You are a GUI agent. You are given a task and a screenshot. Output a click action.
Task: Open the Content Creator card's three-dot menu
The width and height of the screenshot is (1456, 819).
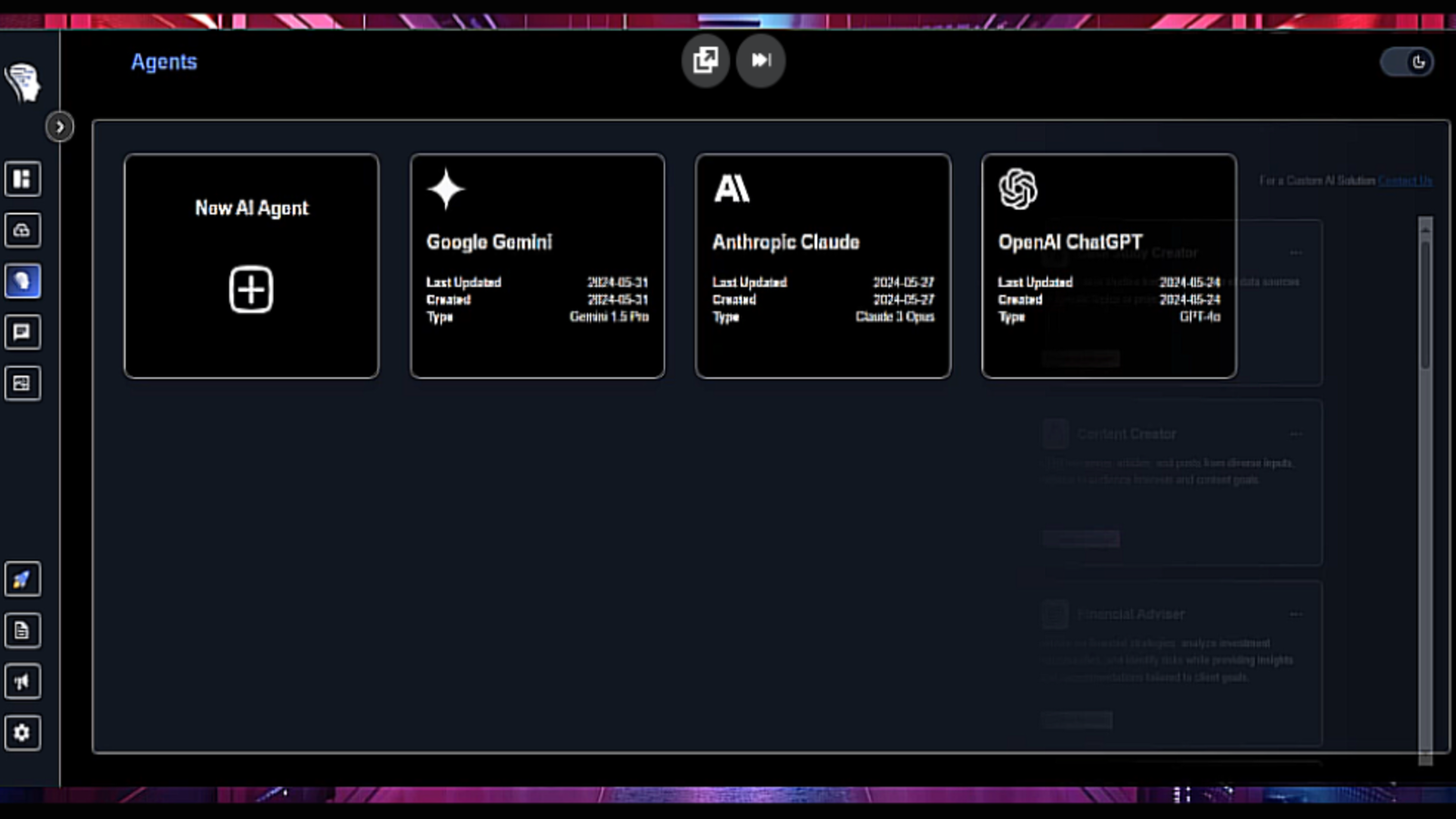pos(1296,434)
